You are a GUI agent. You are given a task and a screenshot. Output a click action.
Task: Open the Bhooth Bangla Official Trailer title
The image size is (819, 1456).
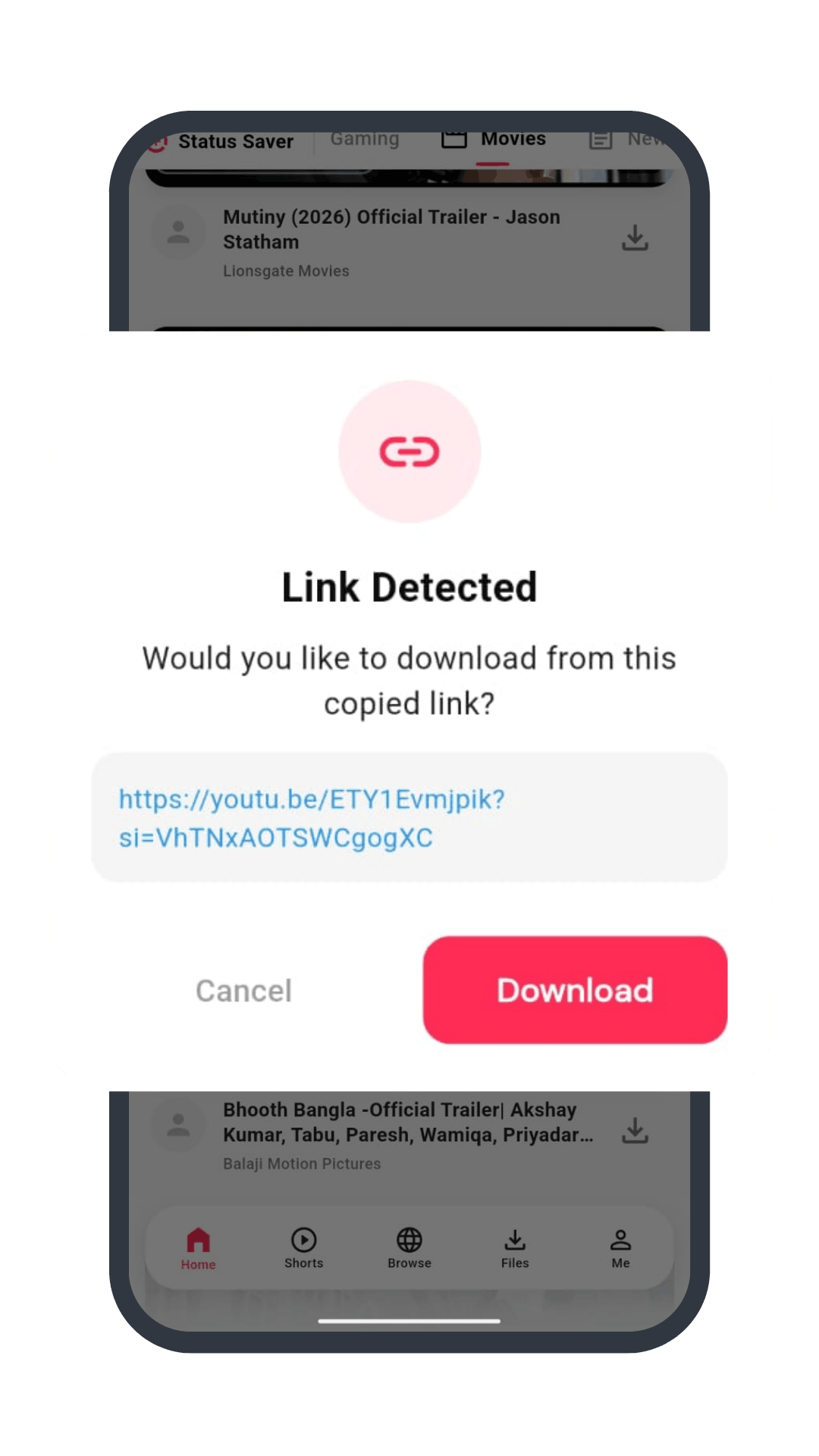point(408,1122)
